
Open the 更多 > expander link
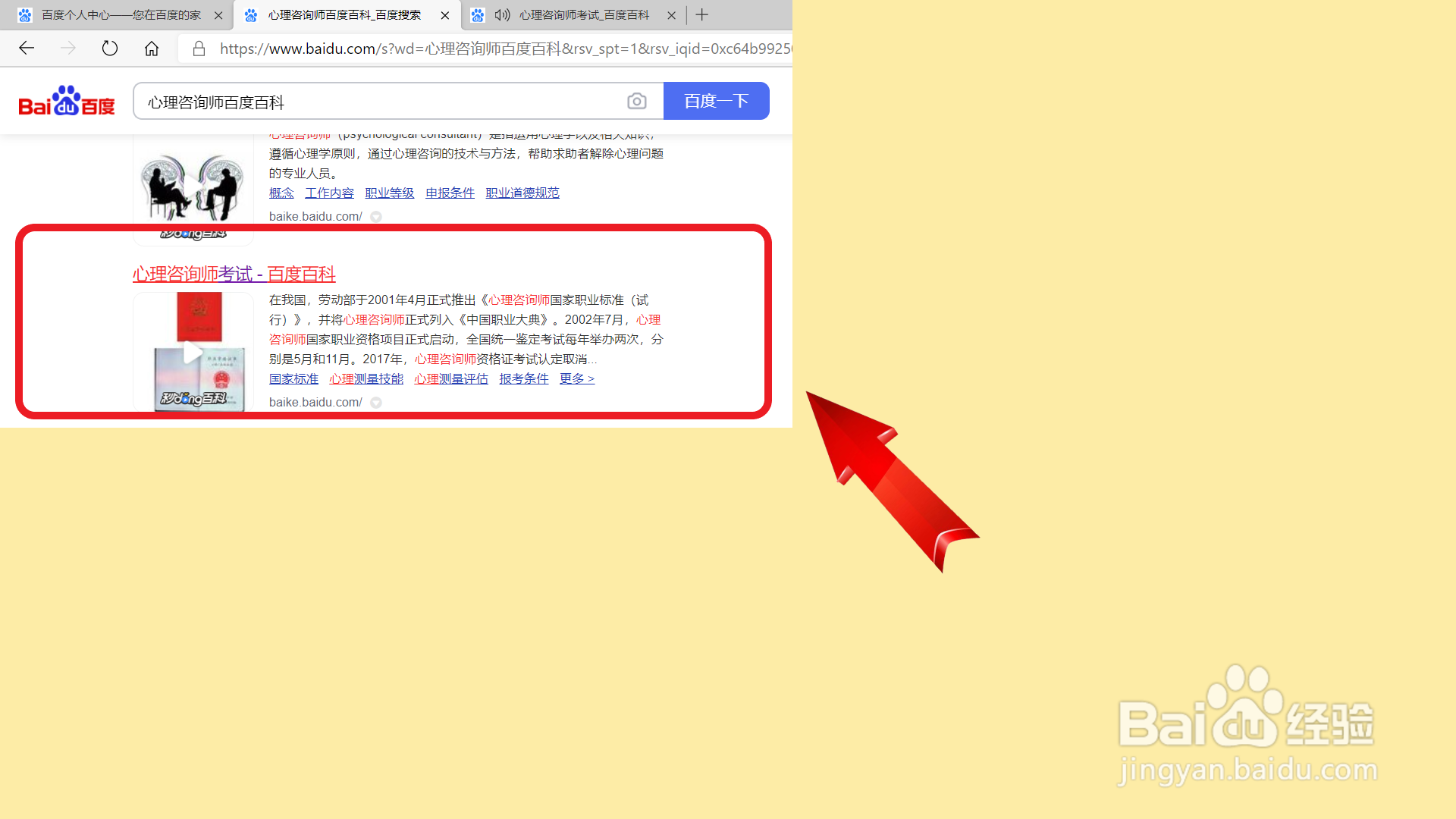[x=576, y=378]
